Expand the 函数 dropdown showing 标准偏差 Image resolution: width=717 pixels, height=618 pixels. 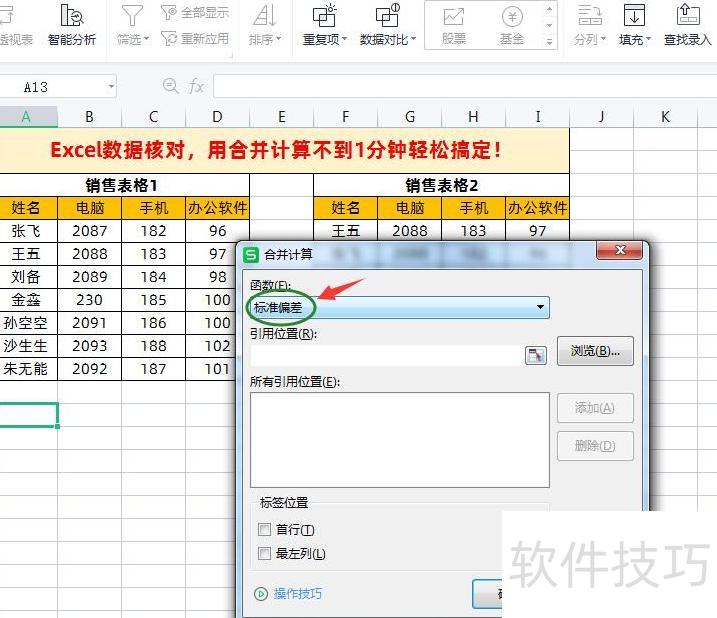541,307
